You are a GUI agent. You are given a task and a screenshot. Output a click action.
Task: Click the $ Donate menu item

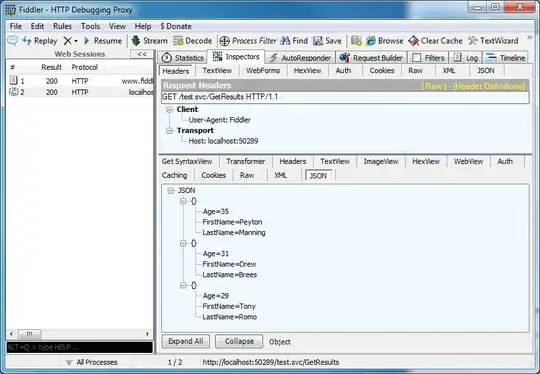pos(176,26)
